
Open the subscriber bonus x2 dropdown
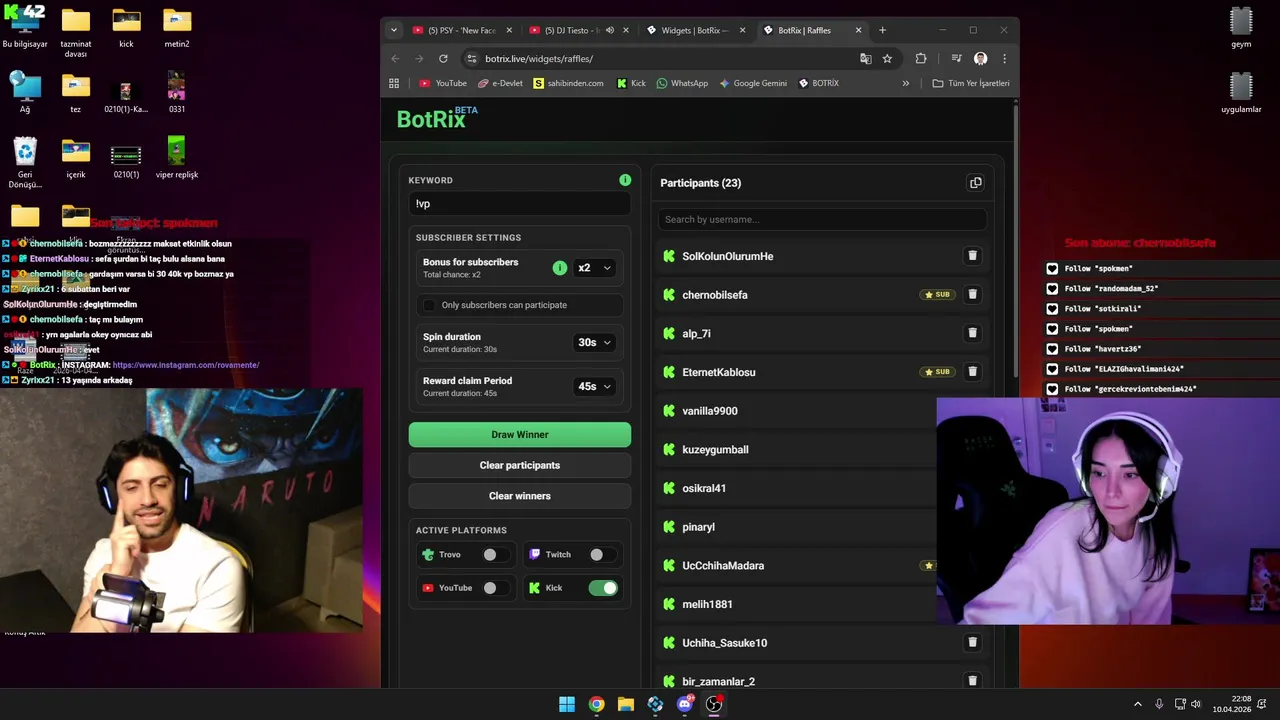coord(594,268)
